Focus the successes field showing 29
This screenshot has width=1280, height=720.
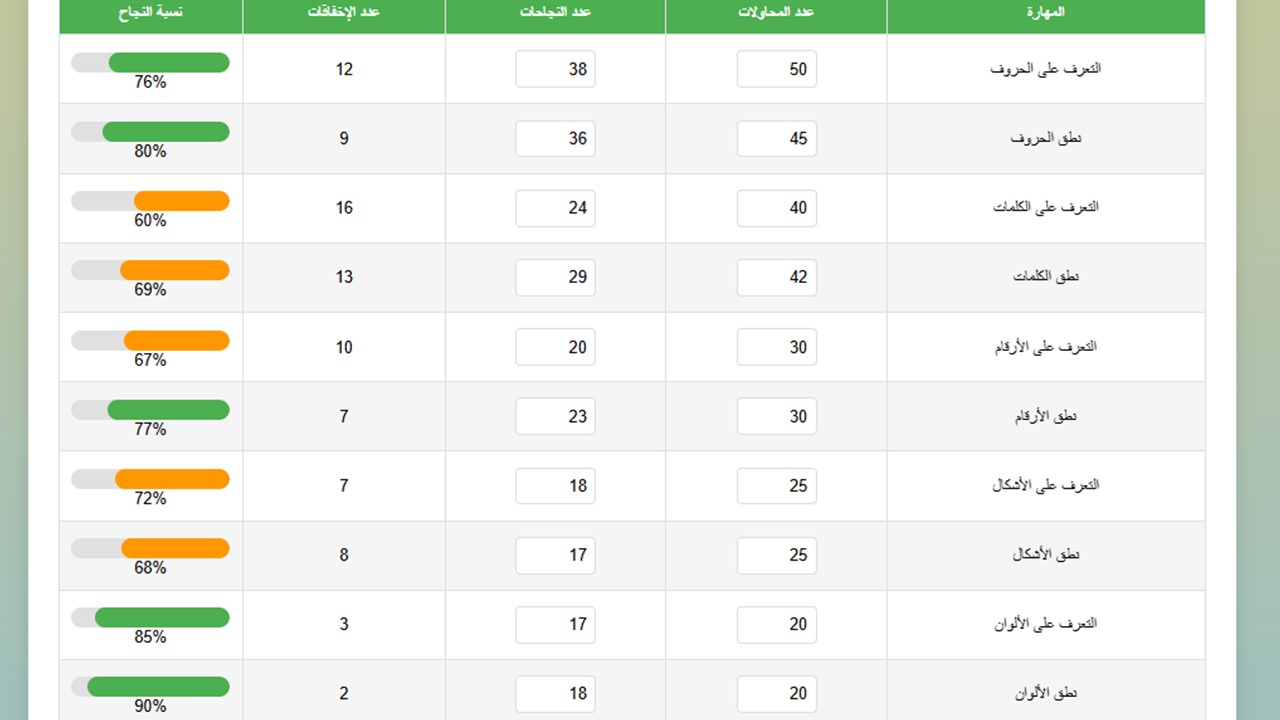click(x=555, y=277)
